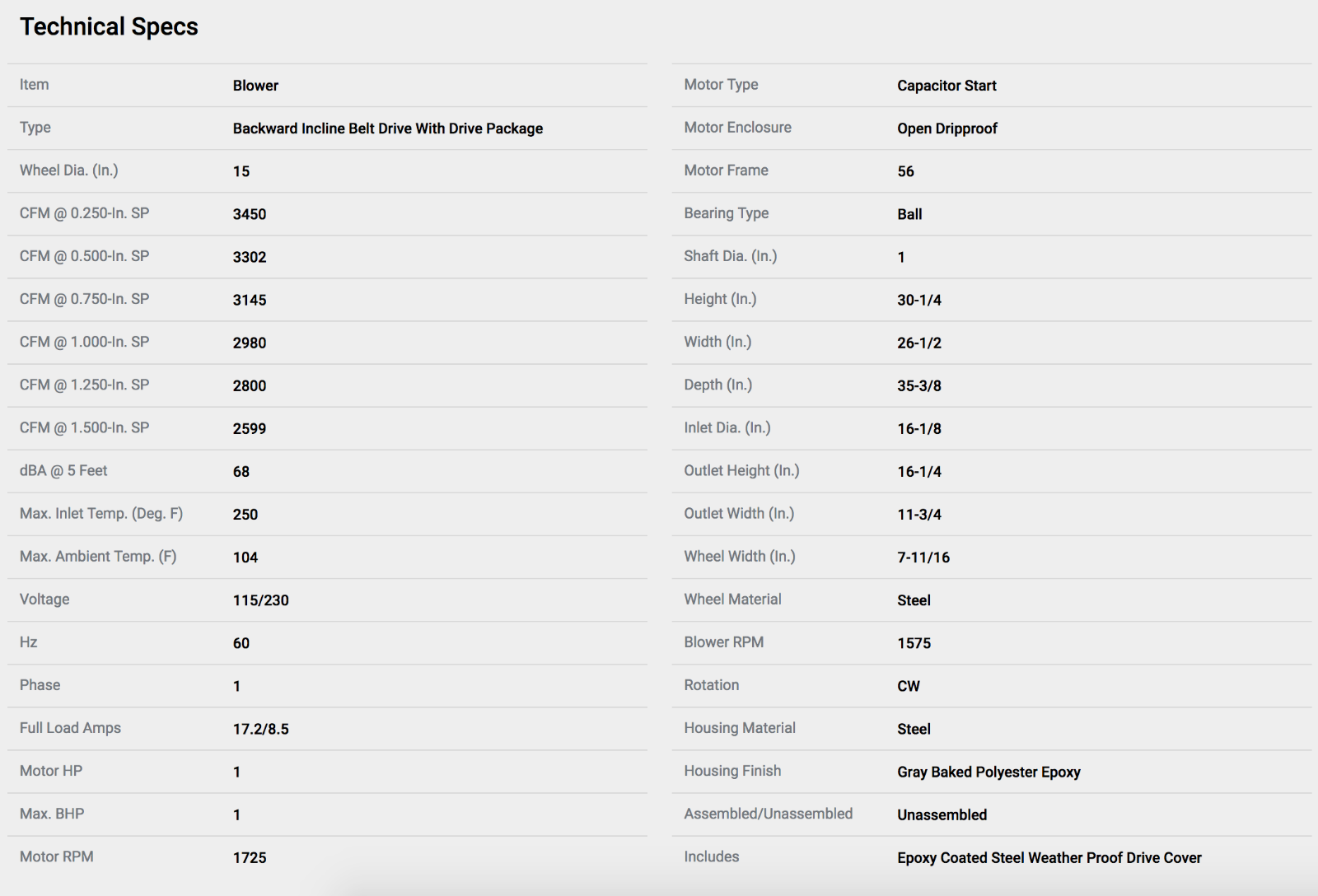Click the wheel width value 7-11/16
This screenshot has height=896, width=1318.
pyautogui.click(x=923, y=558)
